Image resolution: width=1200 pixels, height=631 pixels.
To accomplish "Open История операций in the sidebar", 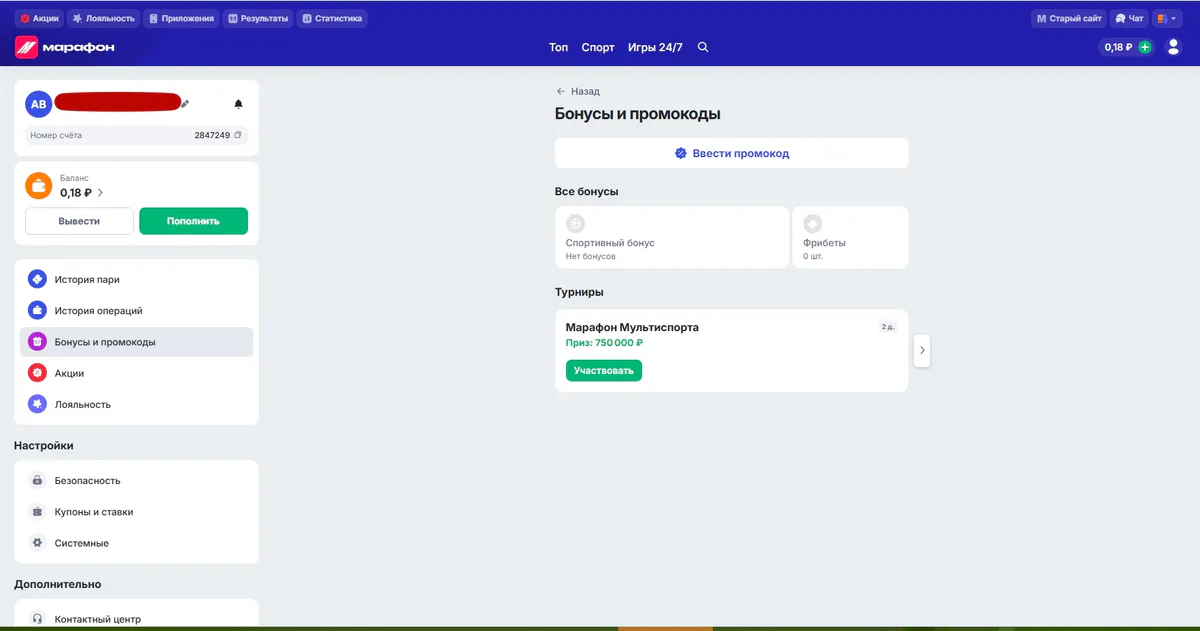I will [137, 311].
